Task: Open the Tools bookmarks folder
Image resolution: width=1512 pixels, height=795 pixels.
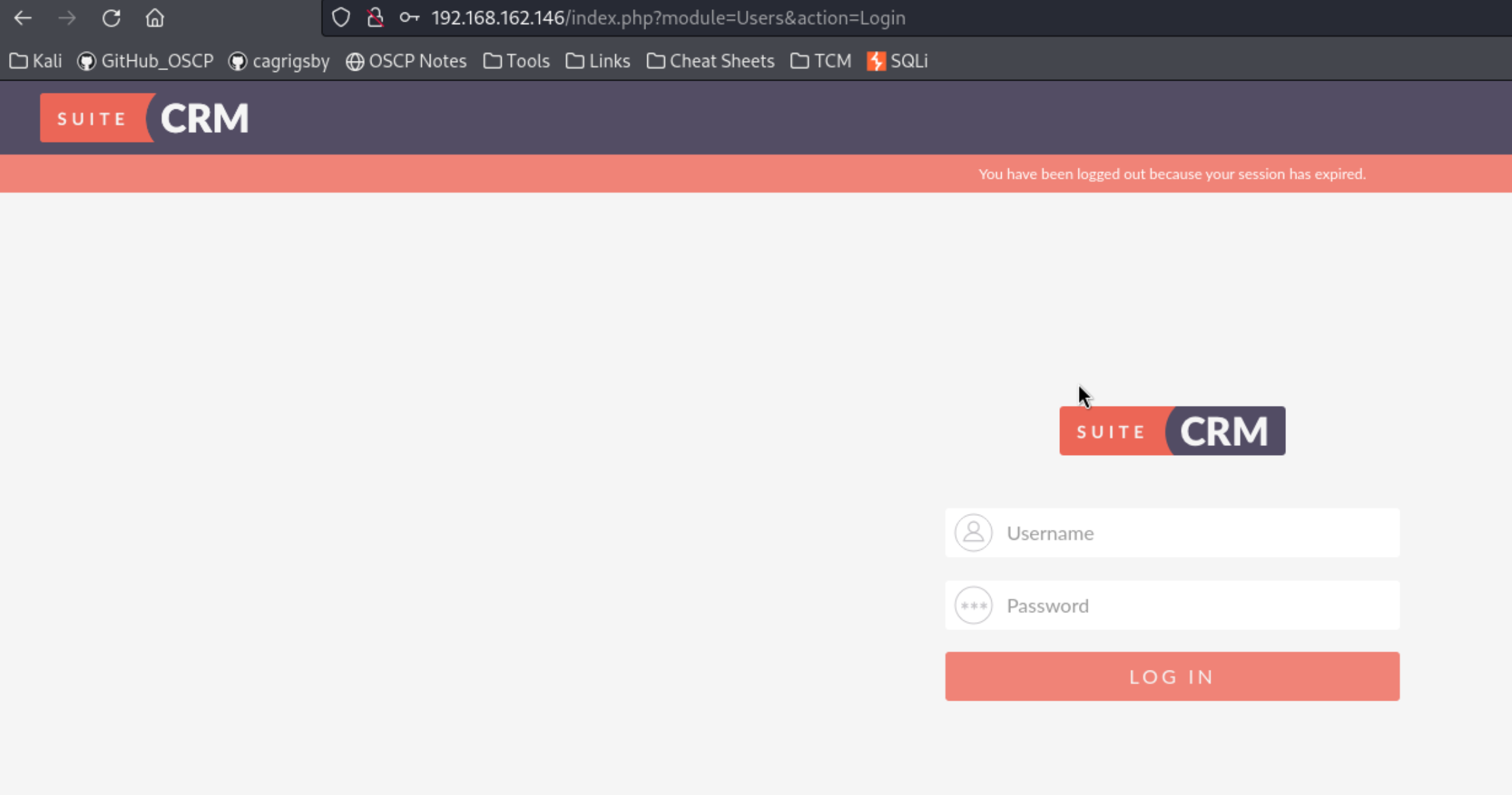Action: coord(516,61)
